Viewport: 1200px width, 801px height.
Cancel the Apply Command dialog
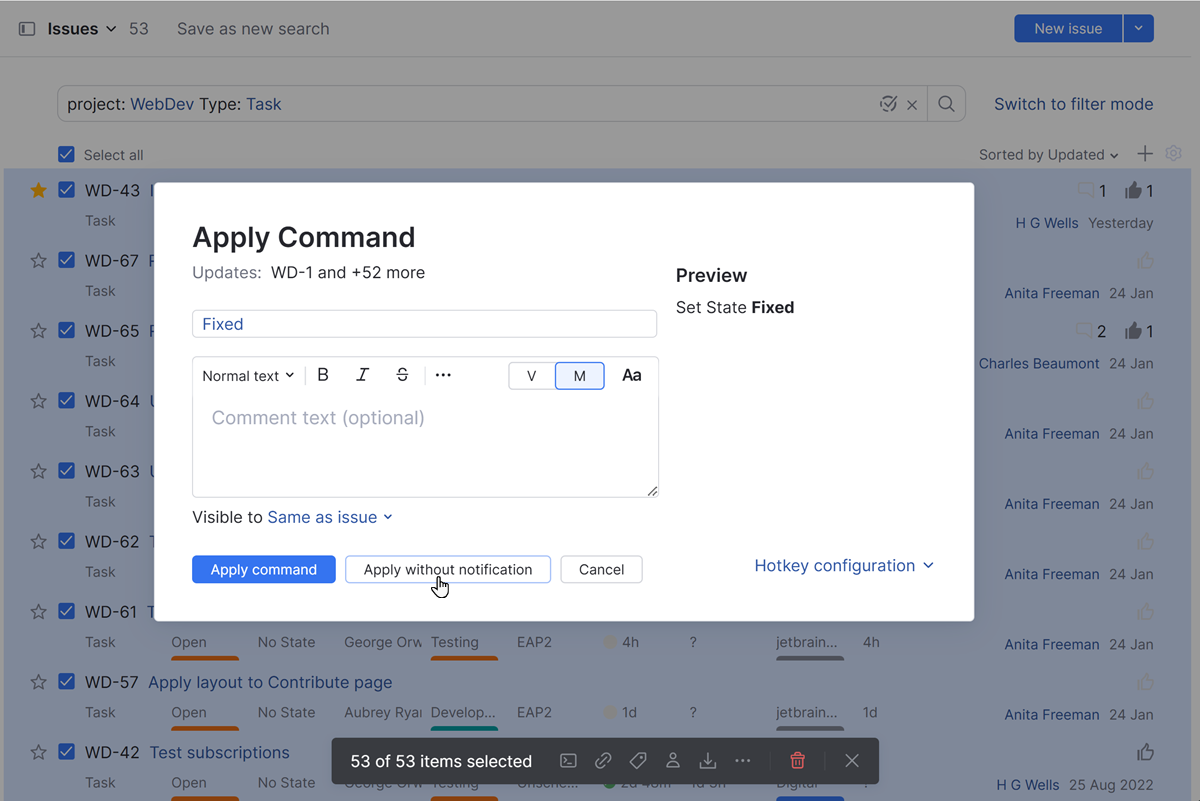click(601, 569)
